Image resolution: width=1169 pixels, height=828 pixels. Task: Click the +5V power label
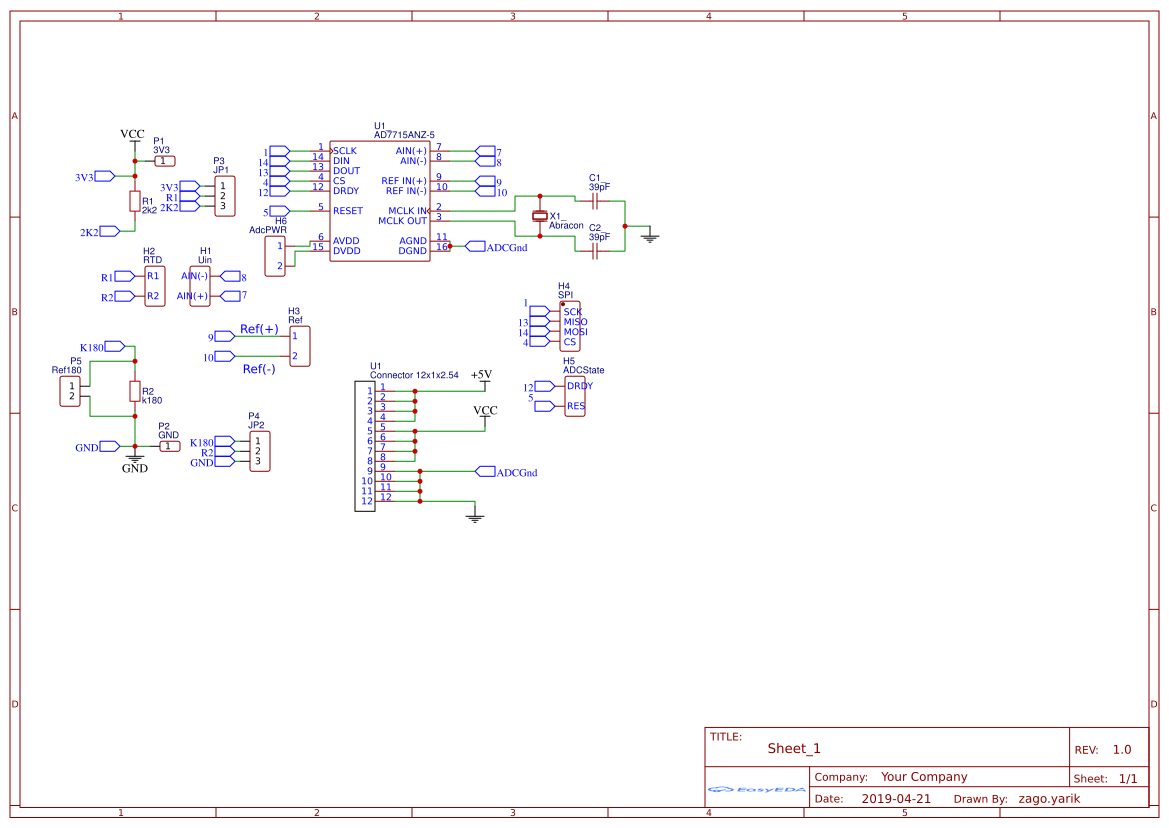pyautogui.click(x=482, y=375)
